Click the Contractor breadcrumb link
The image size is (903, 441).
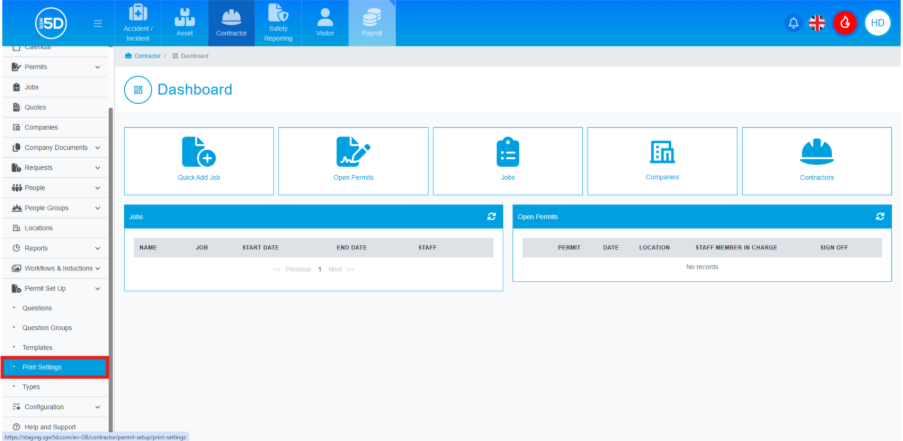[147, 56]
